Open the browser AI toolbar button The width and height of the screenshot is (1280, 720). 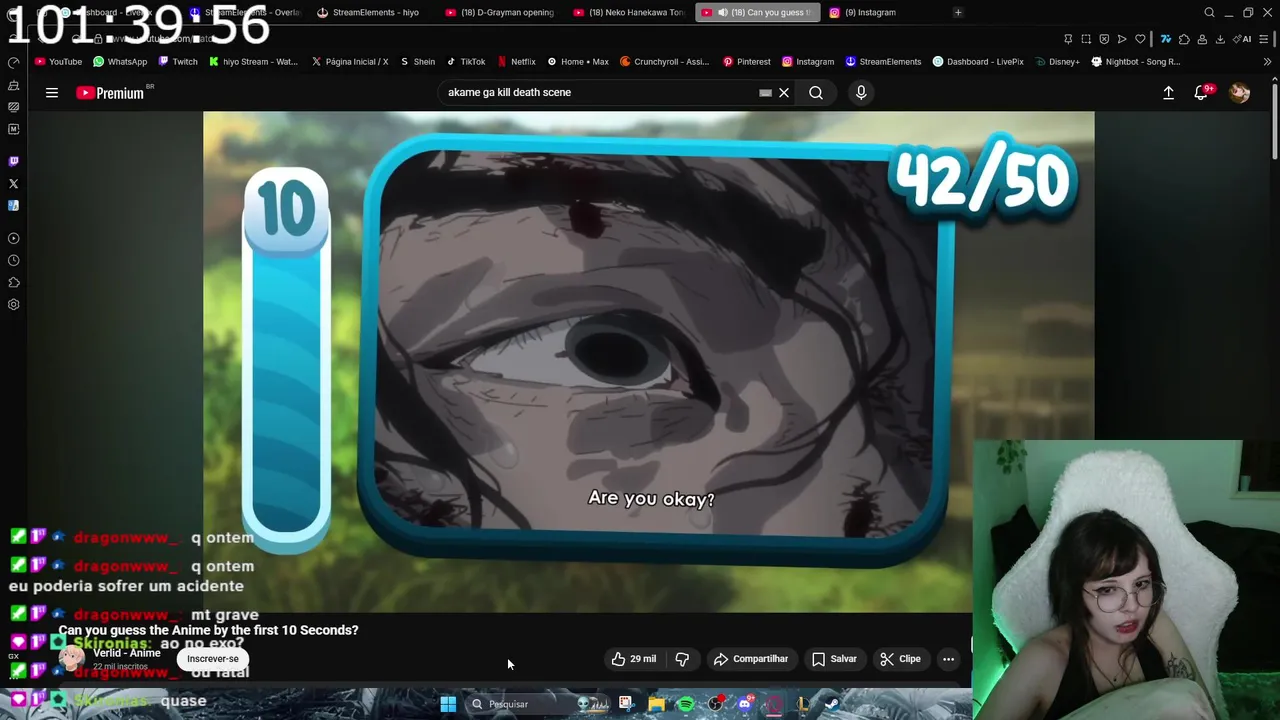[x=1242, y=39]
